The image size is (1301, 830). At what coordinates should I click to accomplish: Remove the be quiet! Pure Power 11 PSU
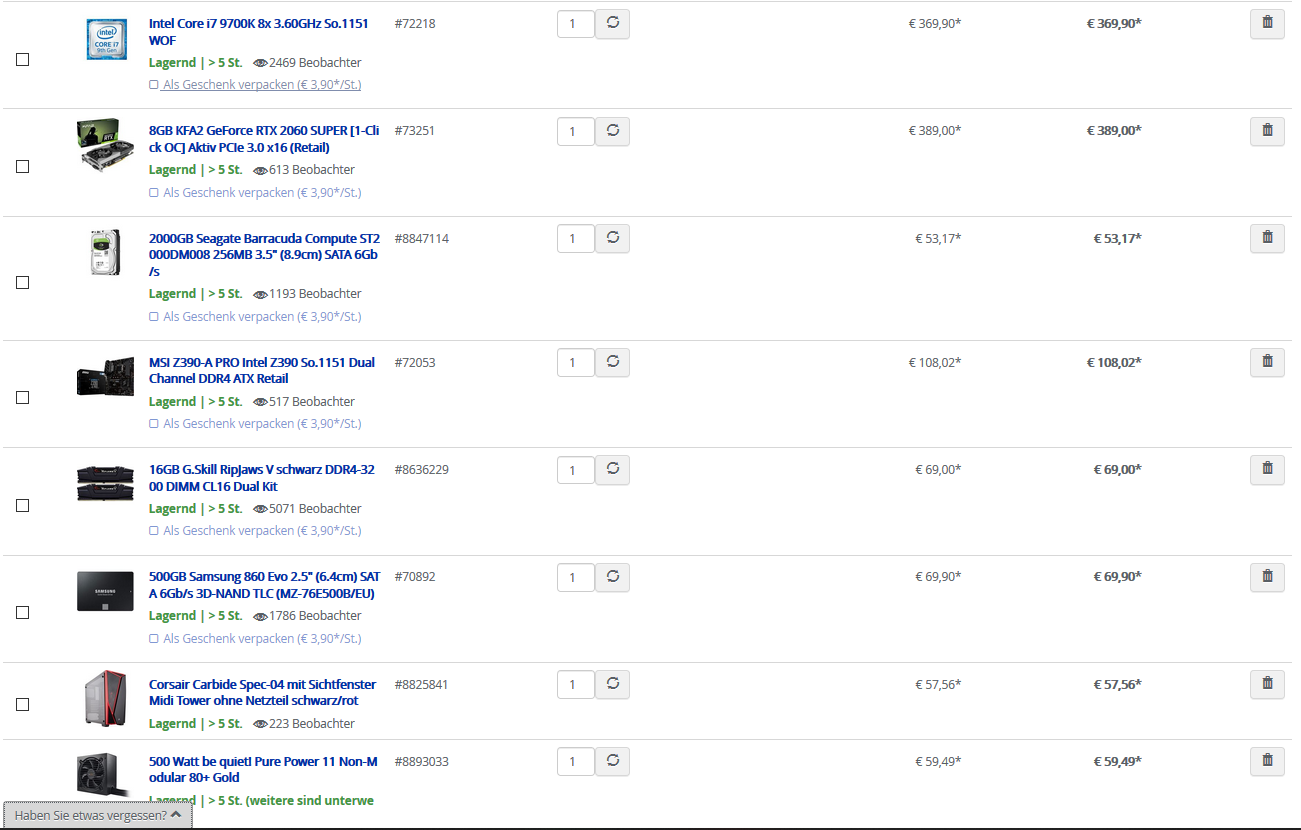coord(1267,761)
